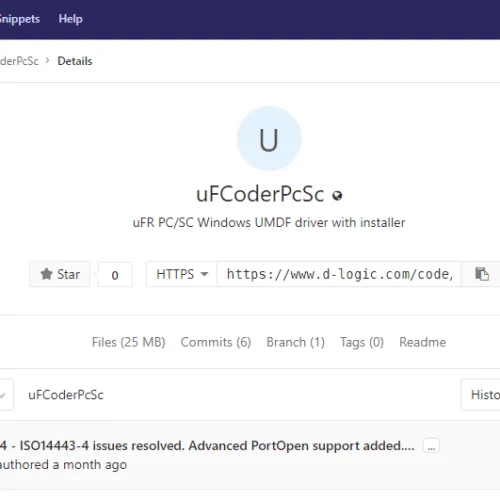Click uFCoderPcSc path breadcrumb in file browser
The image size is (500, 500).
66,395
